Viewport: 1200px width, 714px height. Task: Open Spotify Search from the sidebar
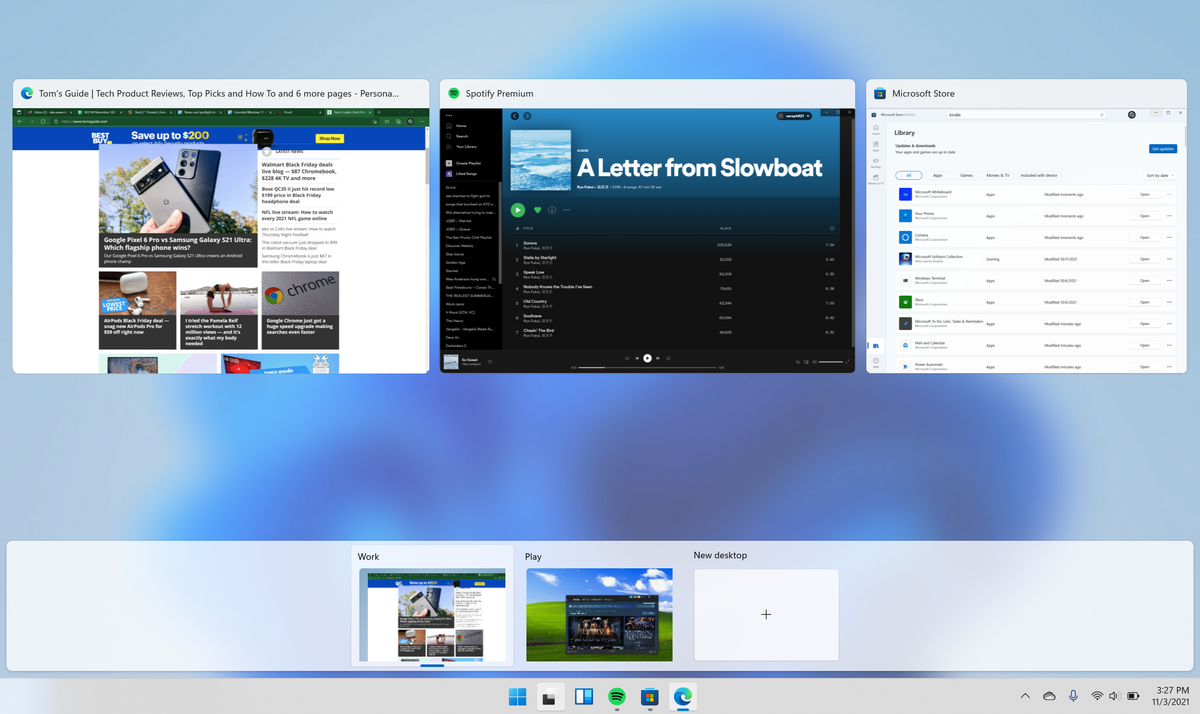pyautogui.click(x=450, y=136)
